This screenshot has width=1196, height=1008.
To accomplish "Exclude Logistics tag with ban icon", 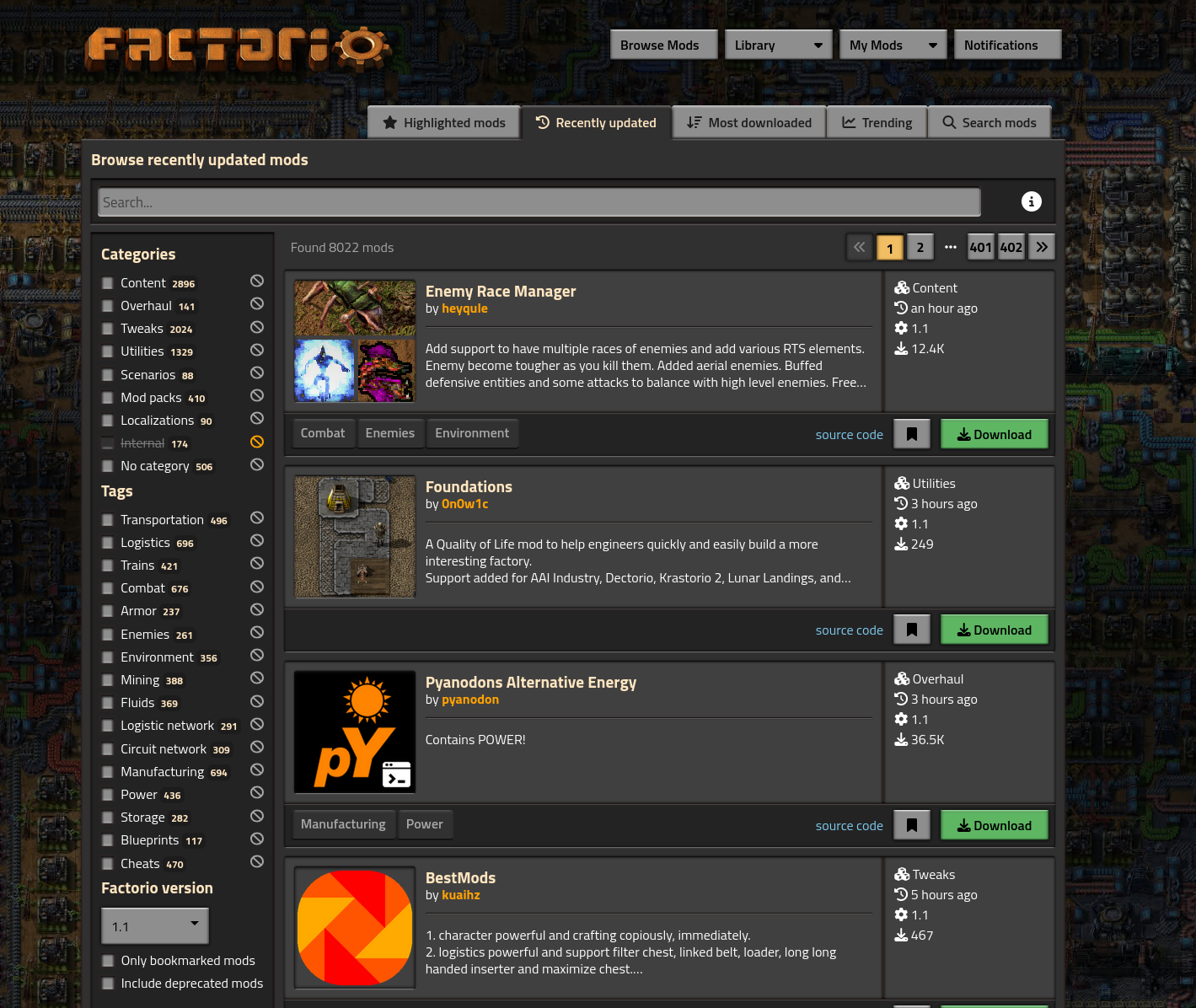I will (x=257, y=540).
